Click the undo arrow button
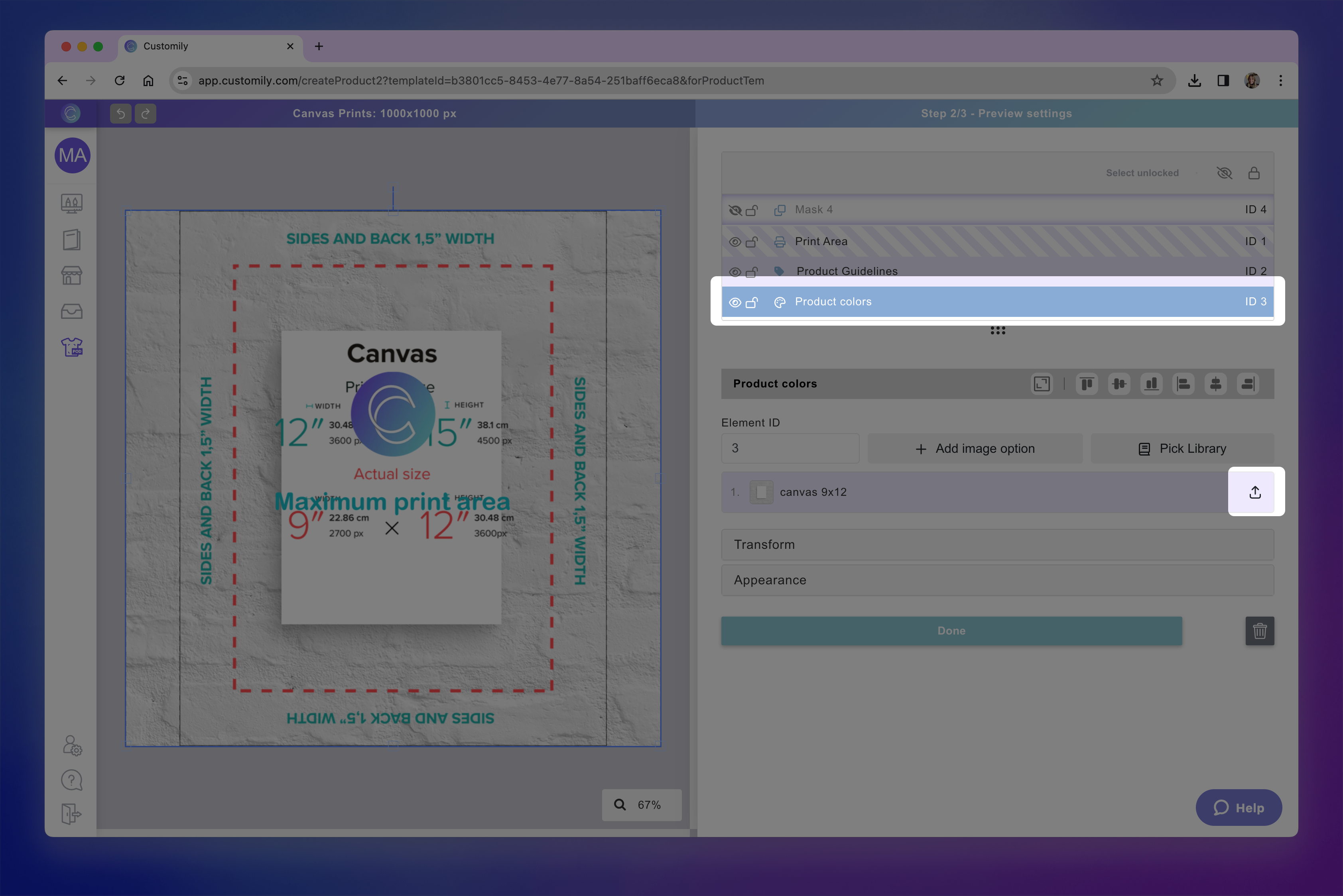Screen dimensions: 1343x896 (x=121, y=114)
